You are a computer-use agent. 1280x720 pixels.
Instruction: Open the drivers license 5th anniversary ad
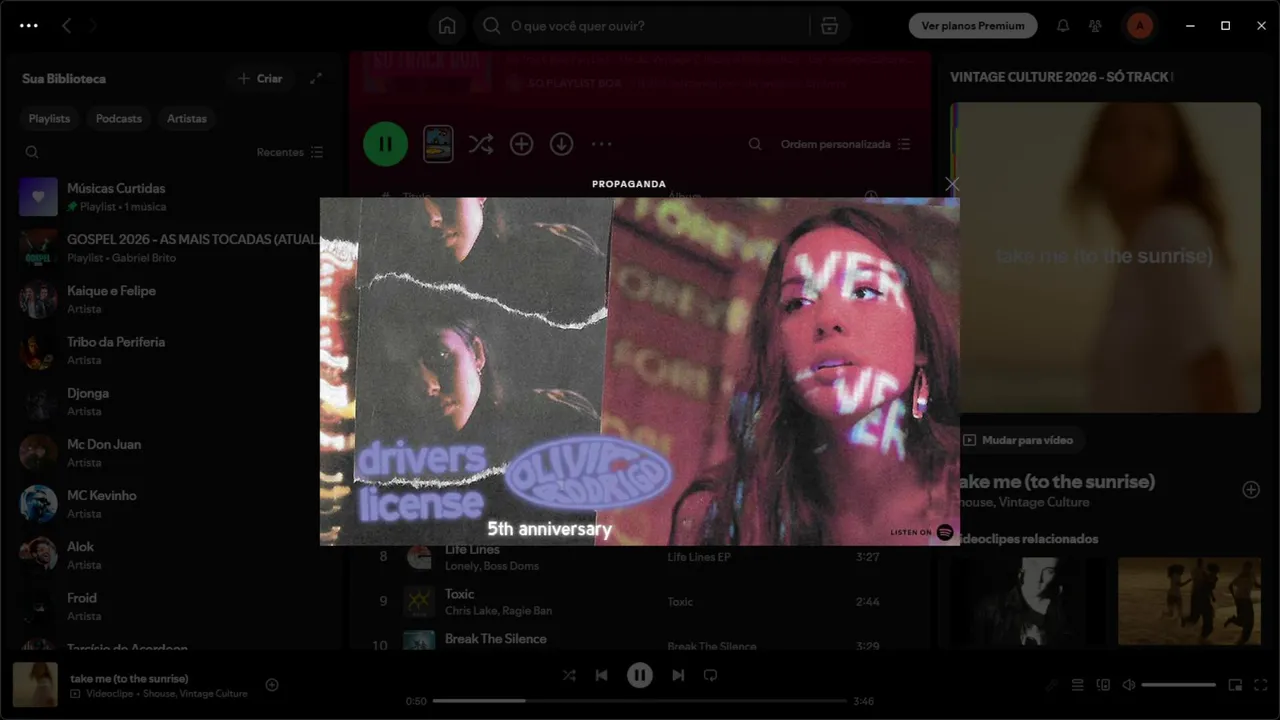point(640,371)
